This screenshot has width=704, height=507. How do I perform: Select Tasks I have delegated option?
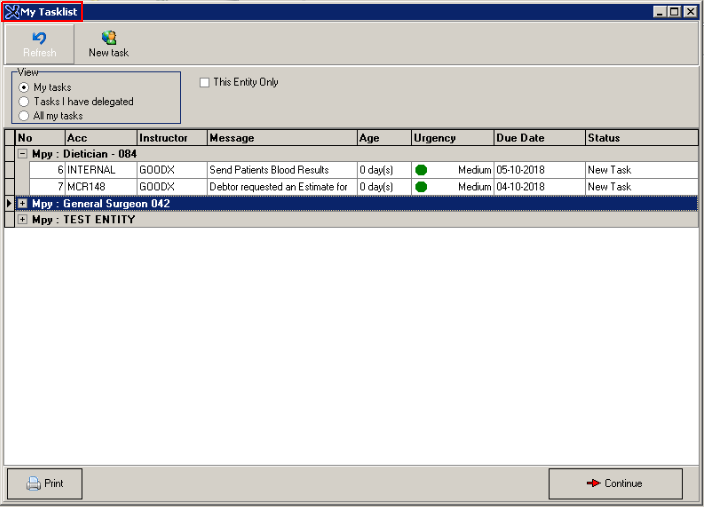[24, 102]
